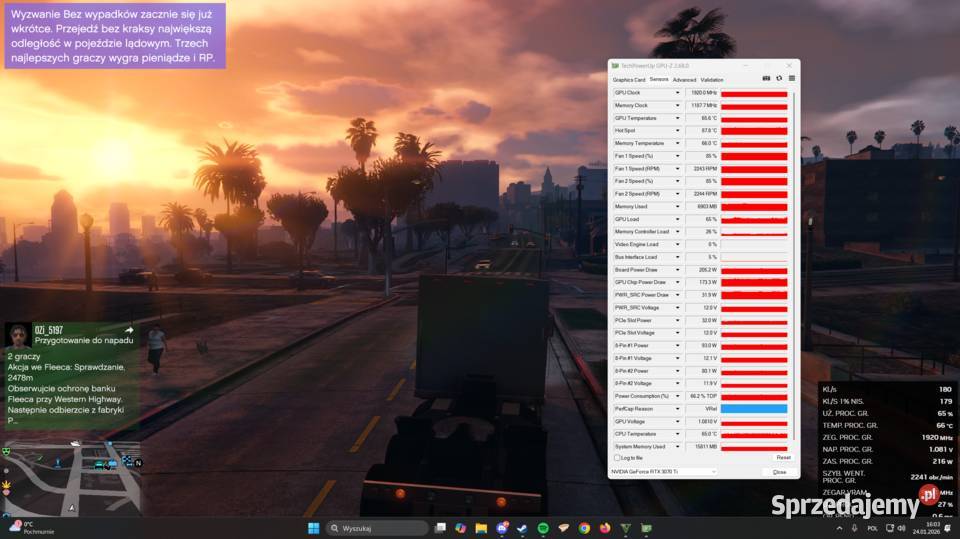Open the notifications bell icon
Viewport: 960px width, 539px height.
pyautogui.click(x=948, y=528)
